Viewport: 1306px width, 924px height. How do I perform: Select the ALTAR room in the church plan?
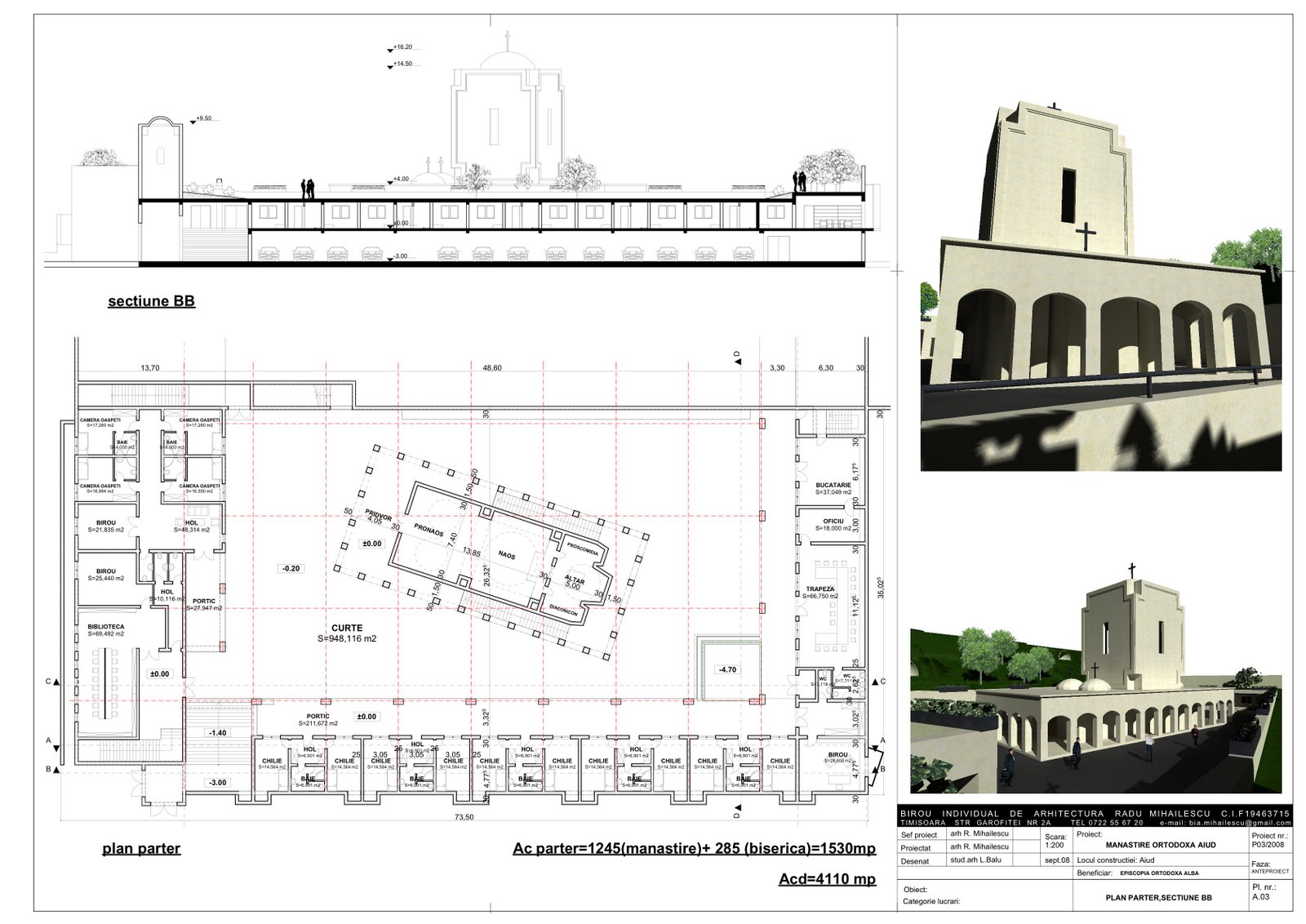[574, 577]
